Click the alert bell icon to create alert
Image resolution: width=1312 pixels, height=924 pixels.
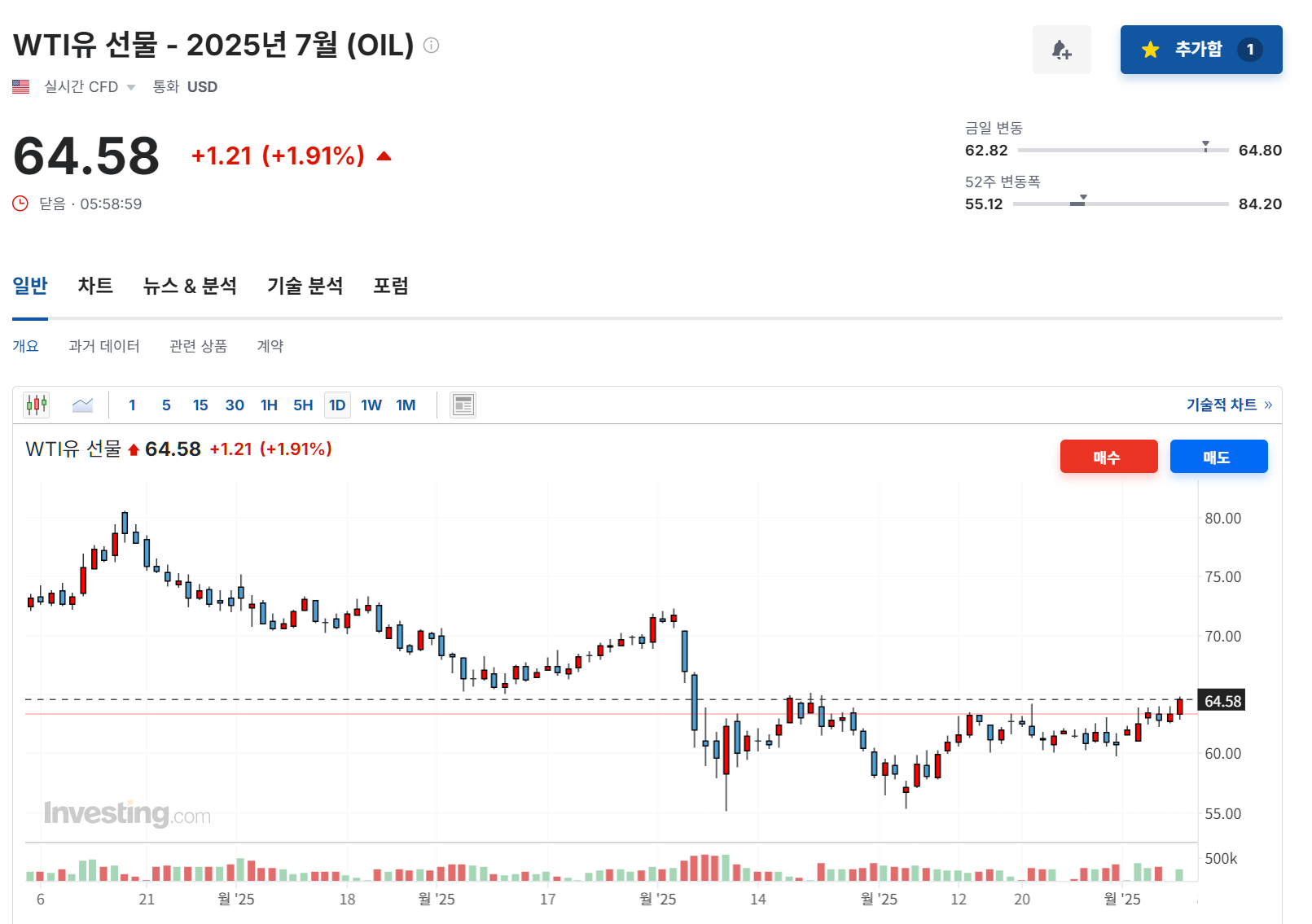click(1061, 50)
